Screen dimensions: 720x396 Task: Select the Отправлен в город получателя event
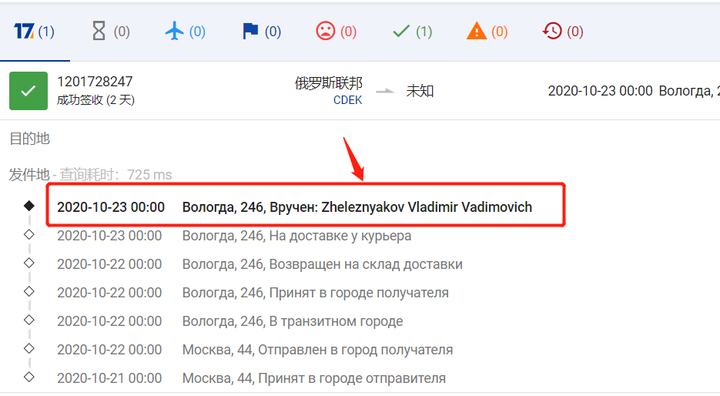(255, 350)
